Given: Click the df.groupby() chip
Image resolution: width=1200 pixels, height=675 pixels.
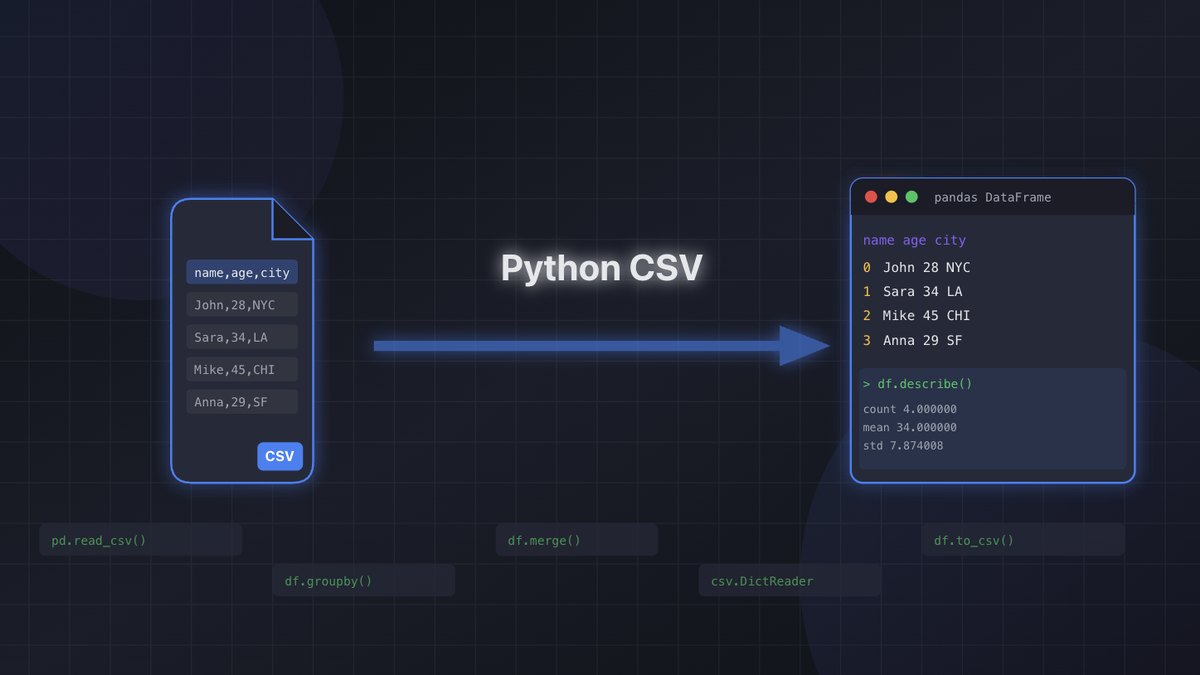Looking at the screenshot, I should point(364,580).
